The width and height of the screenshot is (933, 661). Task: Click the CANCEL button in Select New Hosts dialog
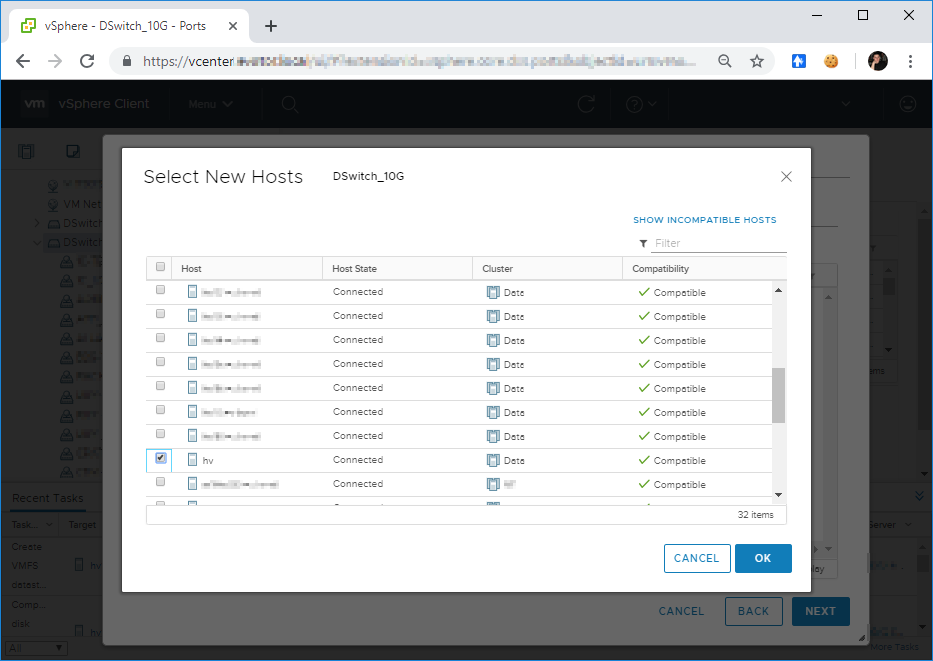[x=697, y=558]
